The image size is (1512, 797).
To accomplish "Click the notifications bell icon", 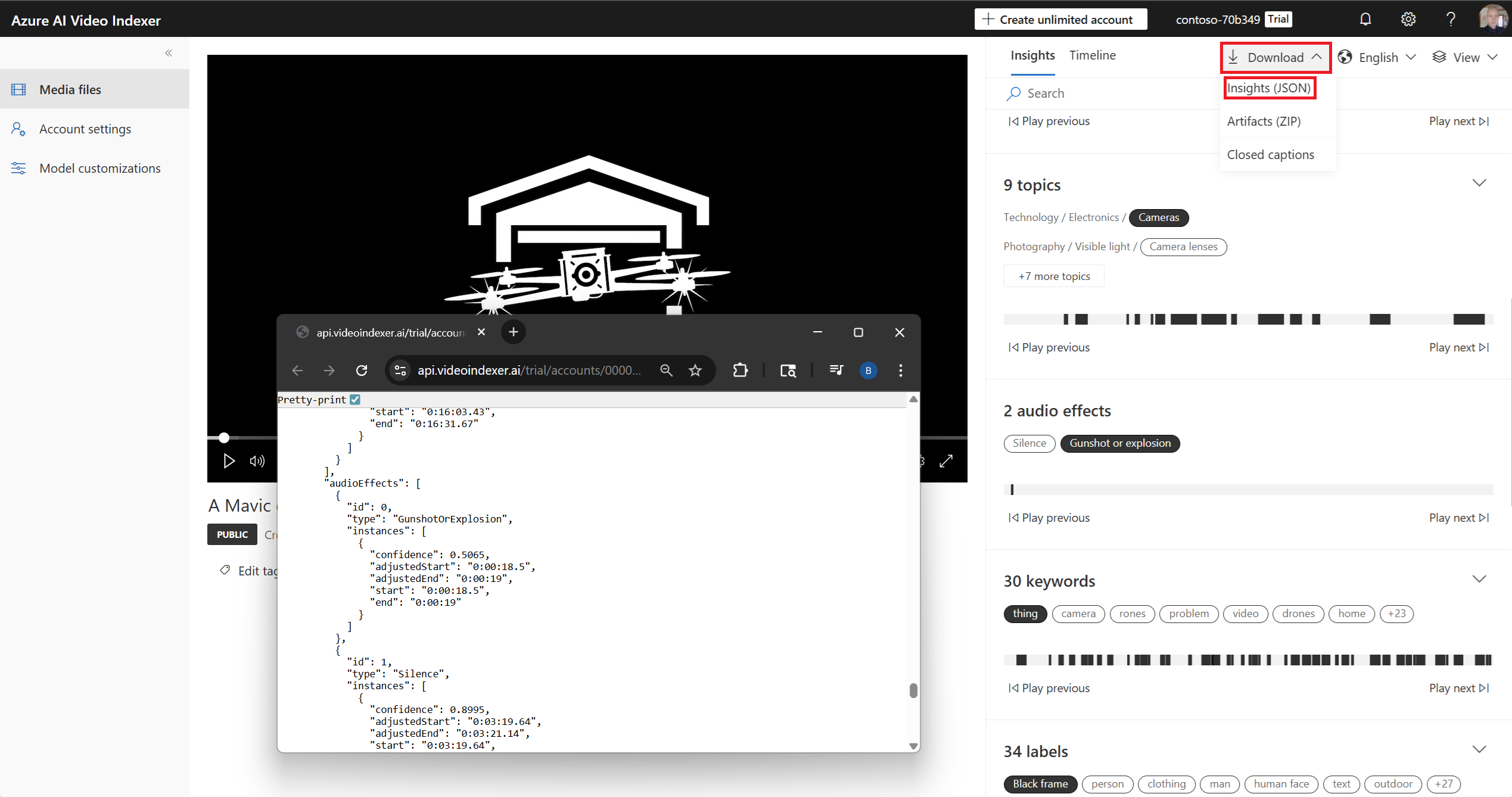I will click(x=1365, y=20).
